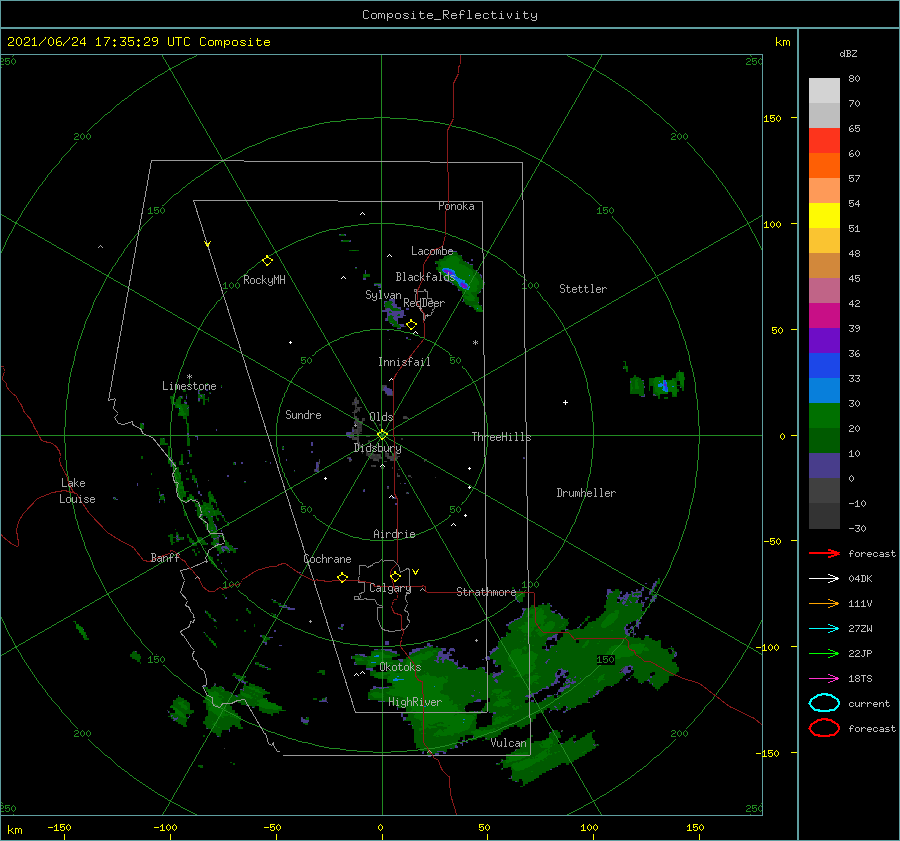
Task: Click the orange 111V arrow symbol
Action: click(824, 603)
